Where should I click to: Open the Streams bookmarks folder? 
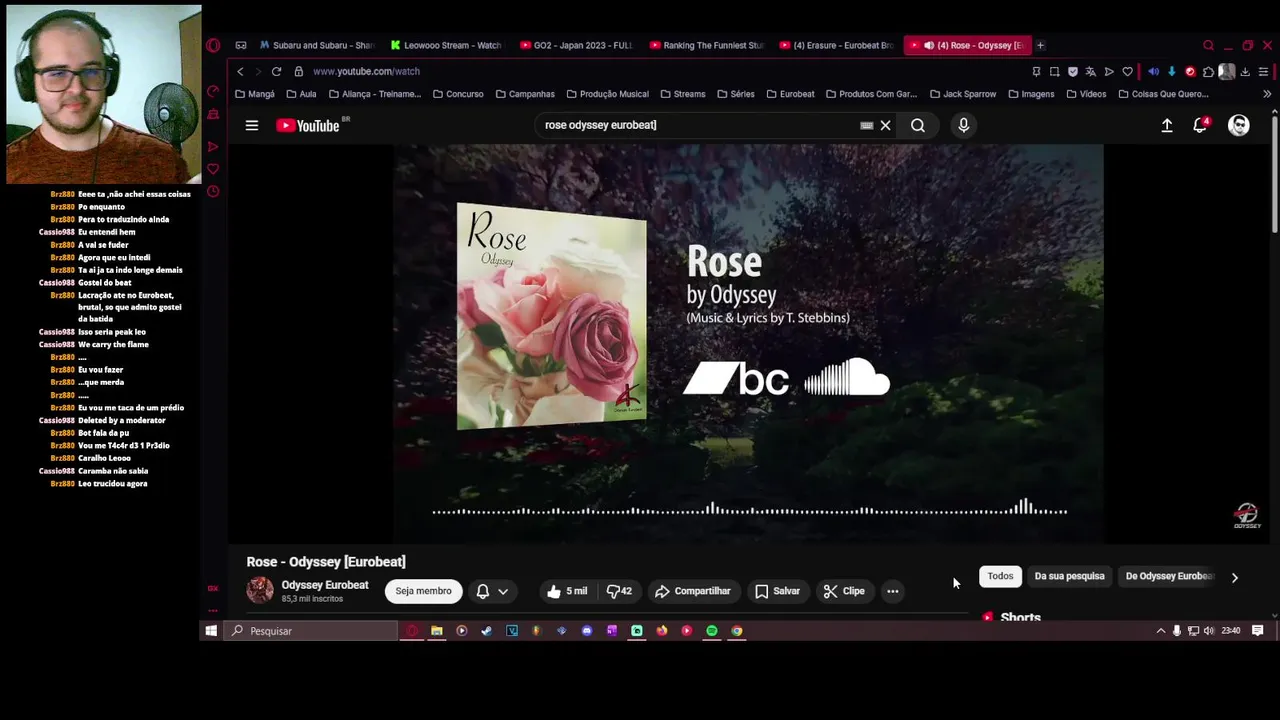pyautogui.click(x=682, y=94)
